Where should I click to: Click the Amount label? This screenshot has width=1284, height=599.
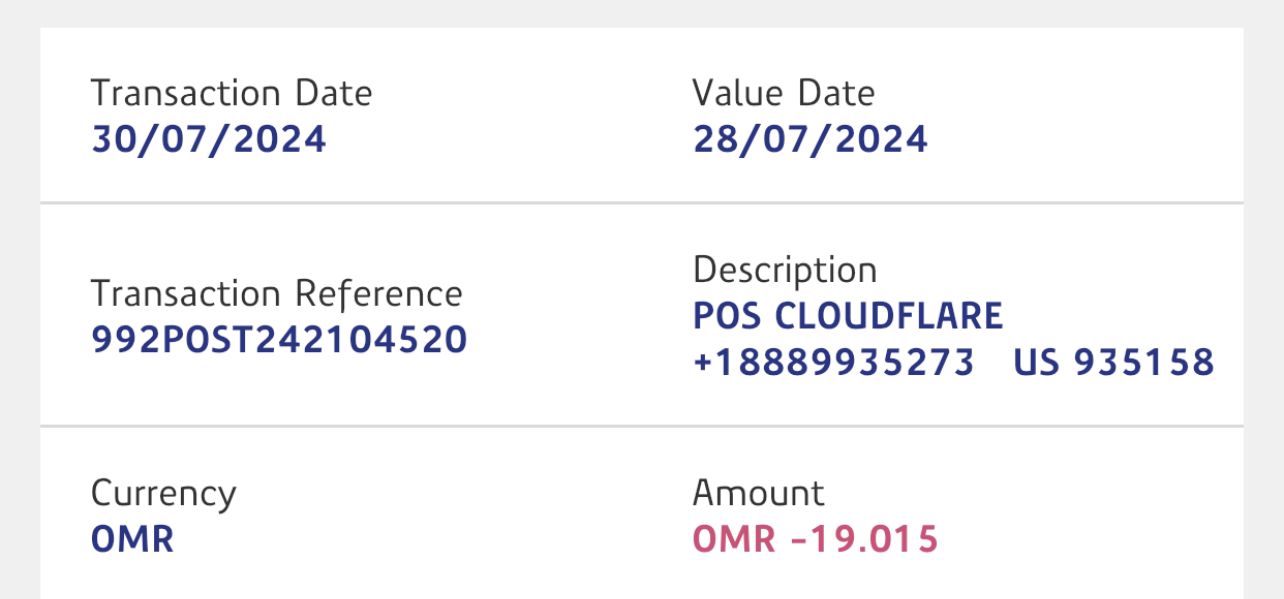(x=758, y=493)
